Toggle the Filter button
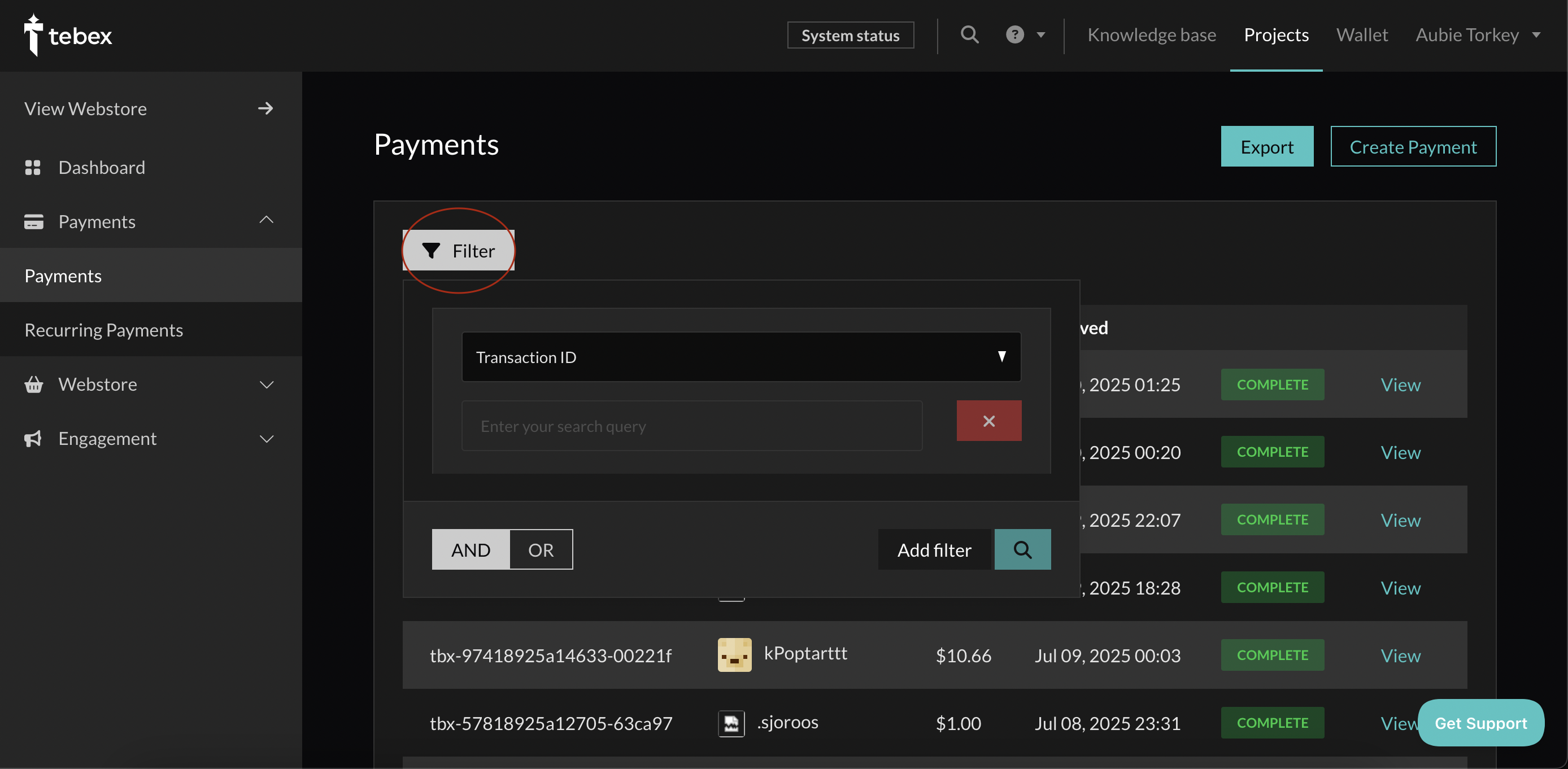Viewport: 1568px width, 769px height. 458,251
